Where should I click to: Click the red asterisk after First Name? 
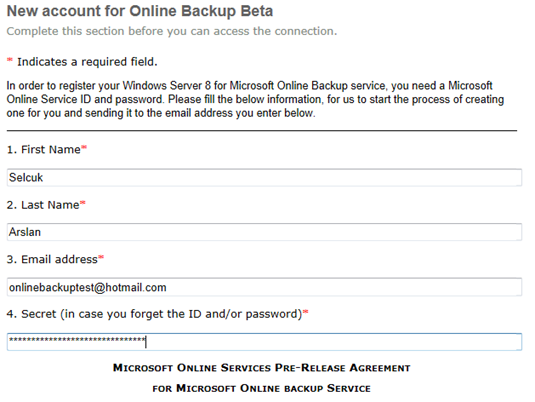pyautogui.click(x=84, y=147)
